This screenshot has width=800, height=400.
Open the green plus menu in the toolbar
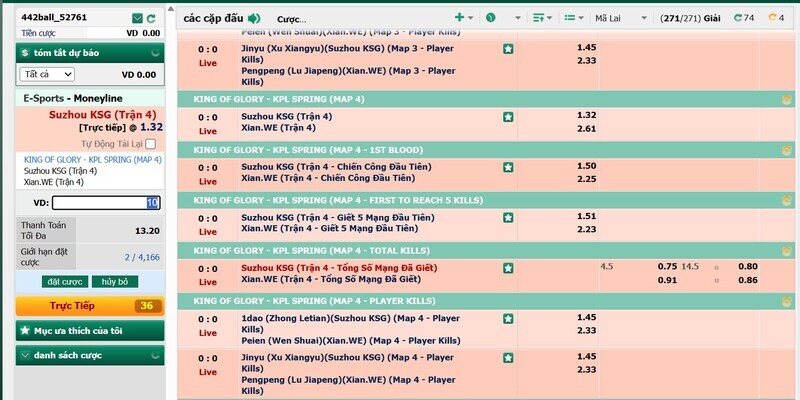tap(463, 18)
